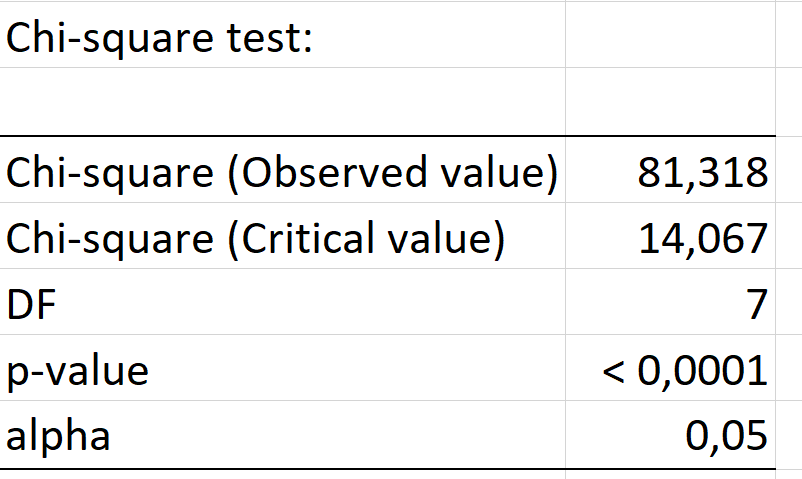Select the 'p-value' label cell
This screenshot has height=479, width=802.
(x=282, y=368)
